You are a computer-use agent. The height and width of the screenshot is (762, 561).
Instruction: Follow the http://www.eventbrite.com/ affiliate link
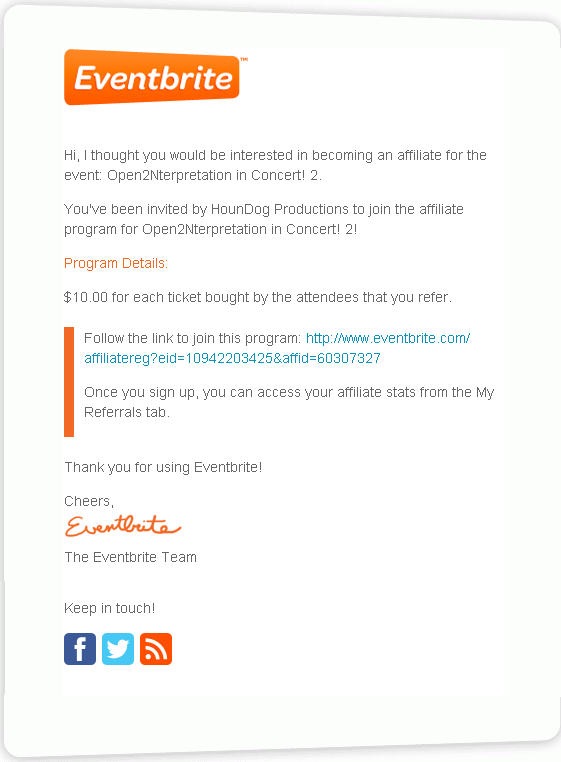tap(388, 338)
